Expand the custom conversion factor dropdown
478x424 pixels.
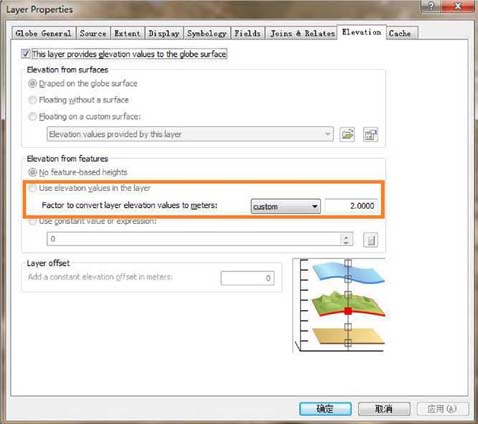(x=286, y=206)
